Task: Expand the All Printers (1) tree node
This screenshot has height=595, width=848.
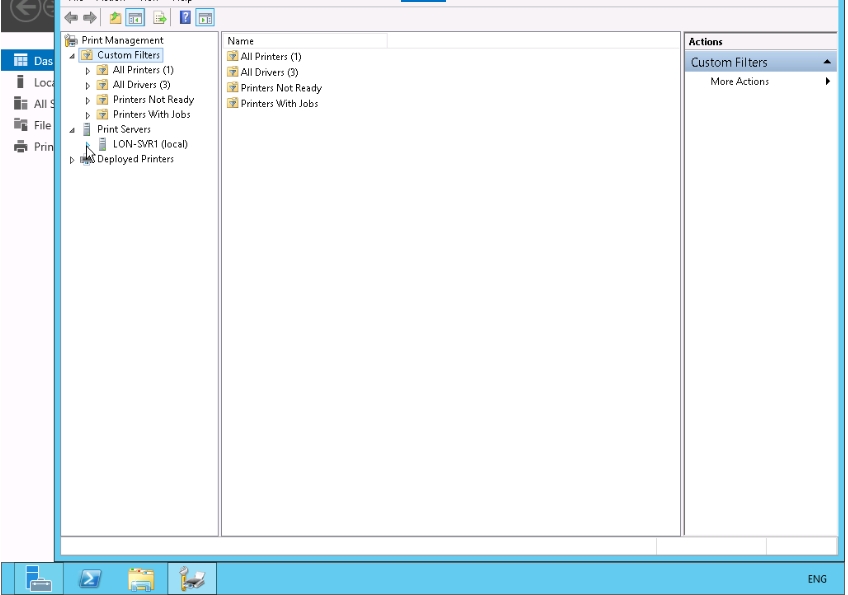Action: click(88, 71)
